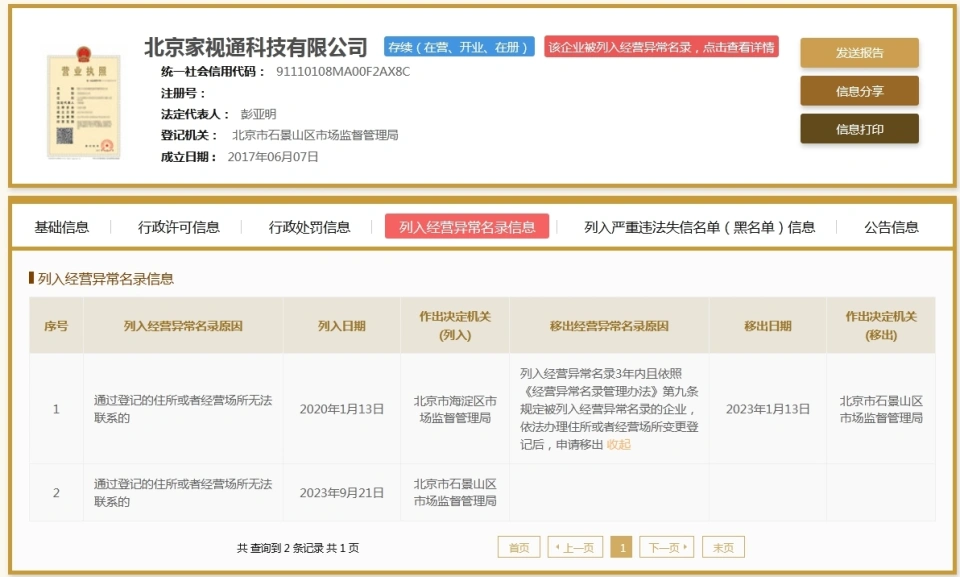Open the red 该企业被列入经营异常名录 notice
The height and width of the screenshot is (577, 960).
(661, 47)
